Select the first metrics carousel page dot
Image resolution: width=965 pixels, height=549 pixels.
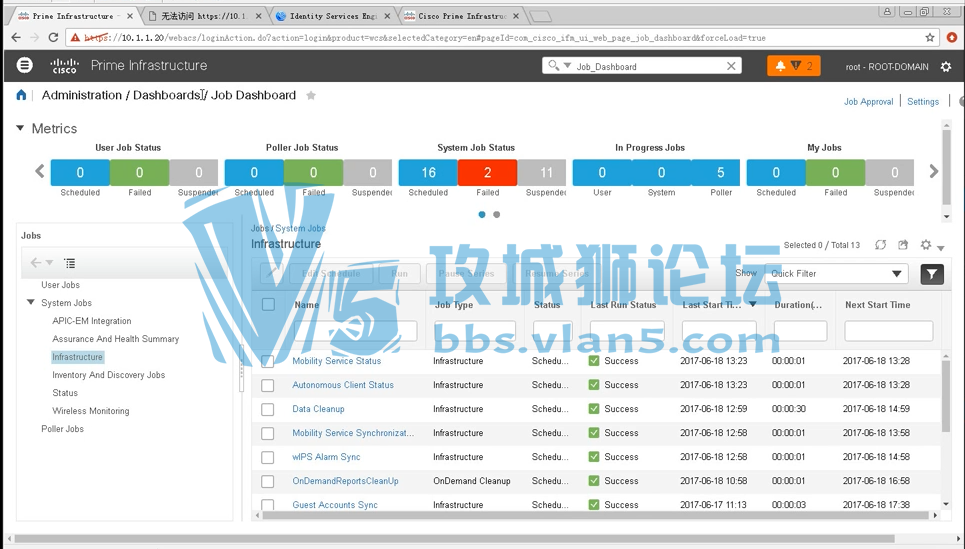[482, 215]
